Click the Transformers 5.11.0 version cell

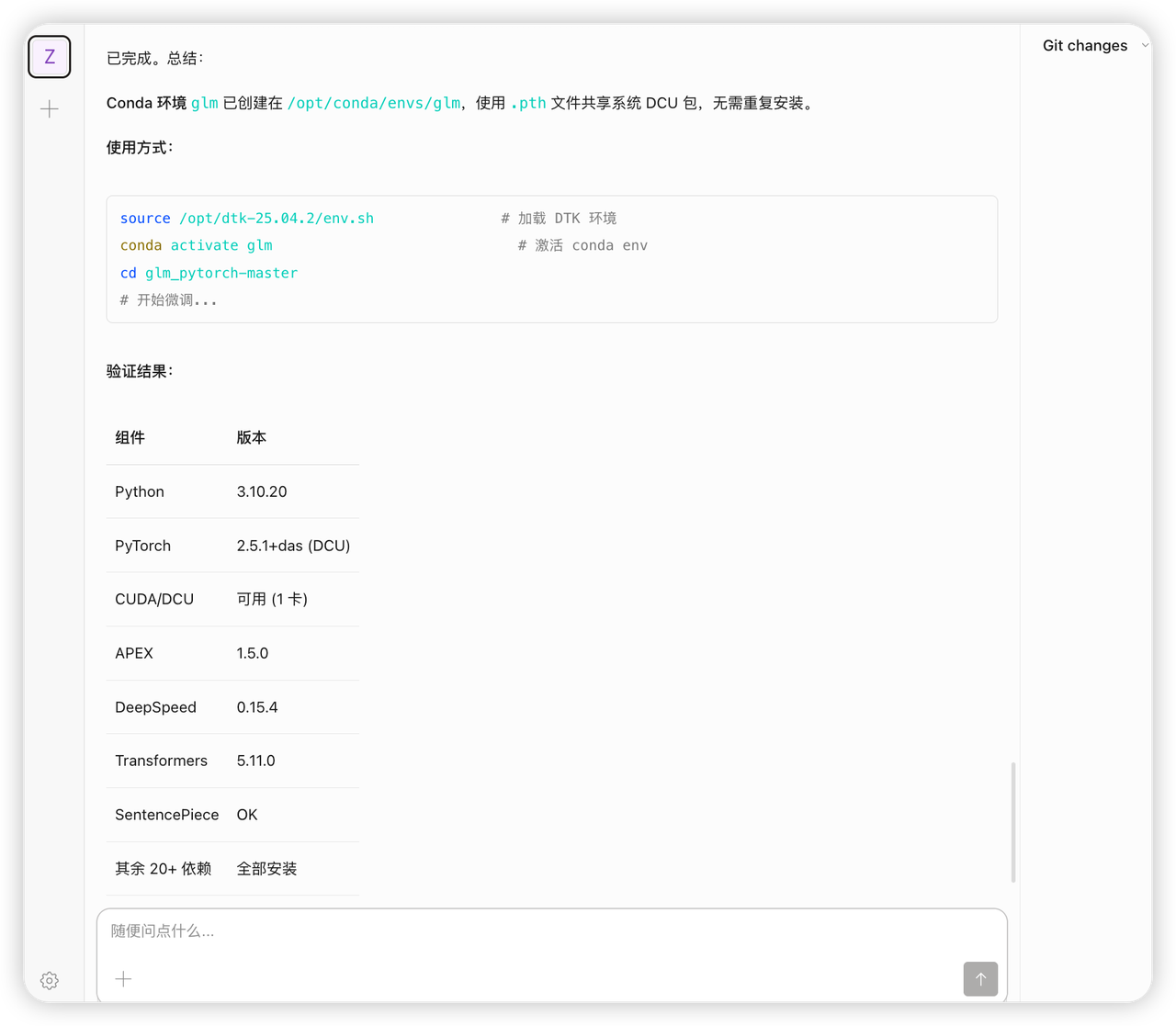point(256,761)
